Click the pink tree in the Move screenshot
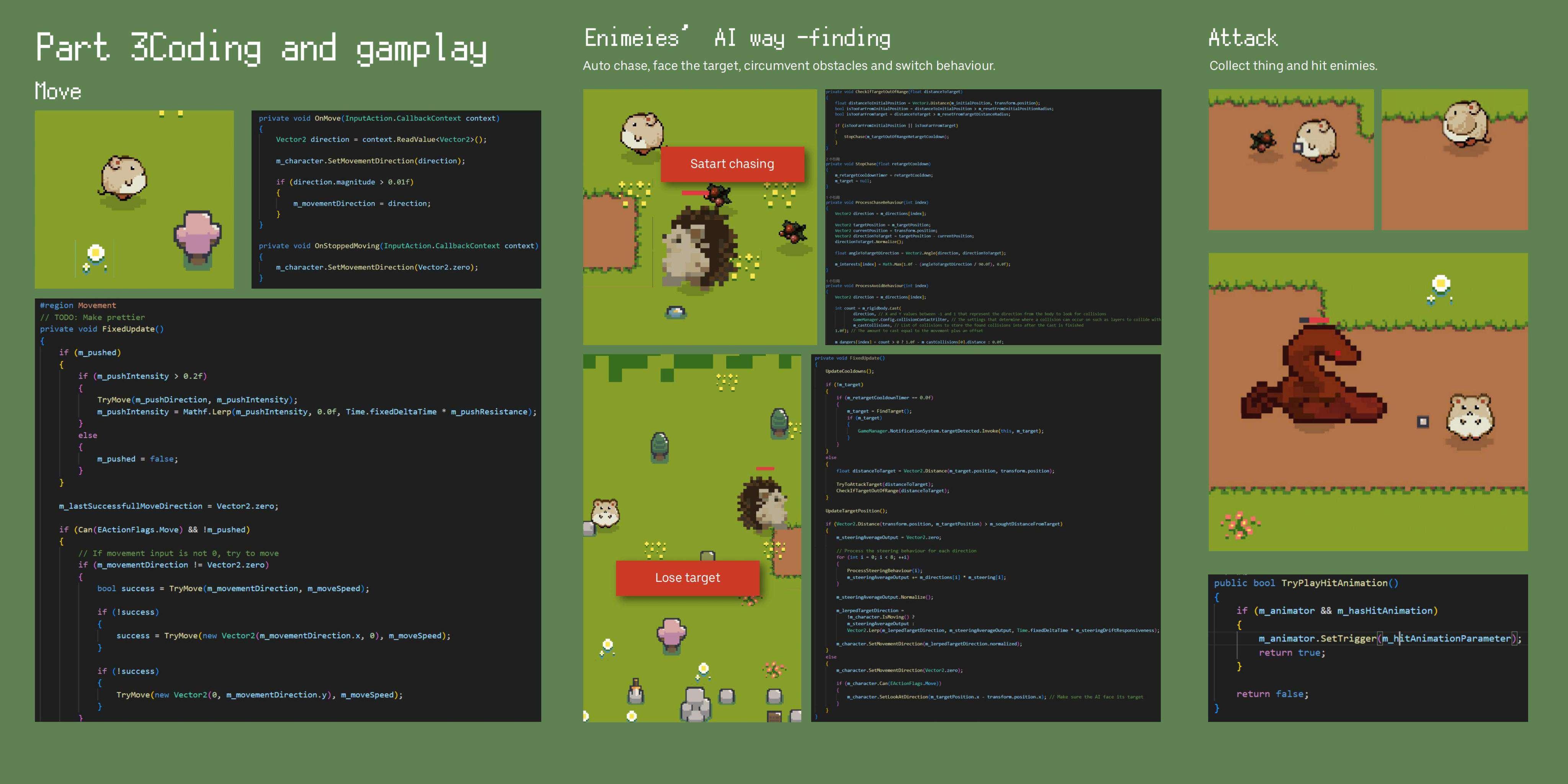 click(x=197, y=237)
